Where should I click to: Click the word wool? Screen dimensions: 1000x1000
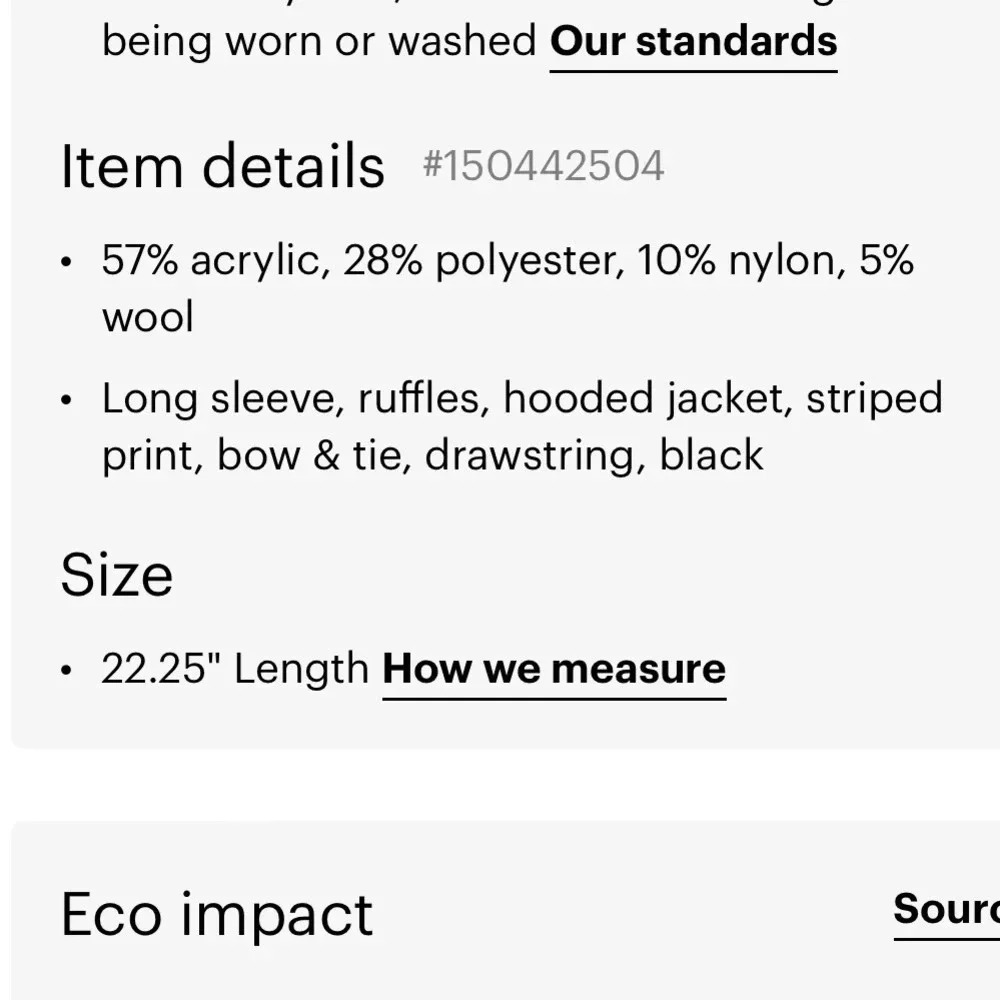(x=148, y=317)
